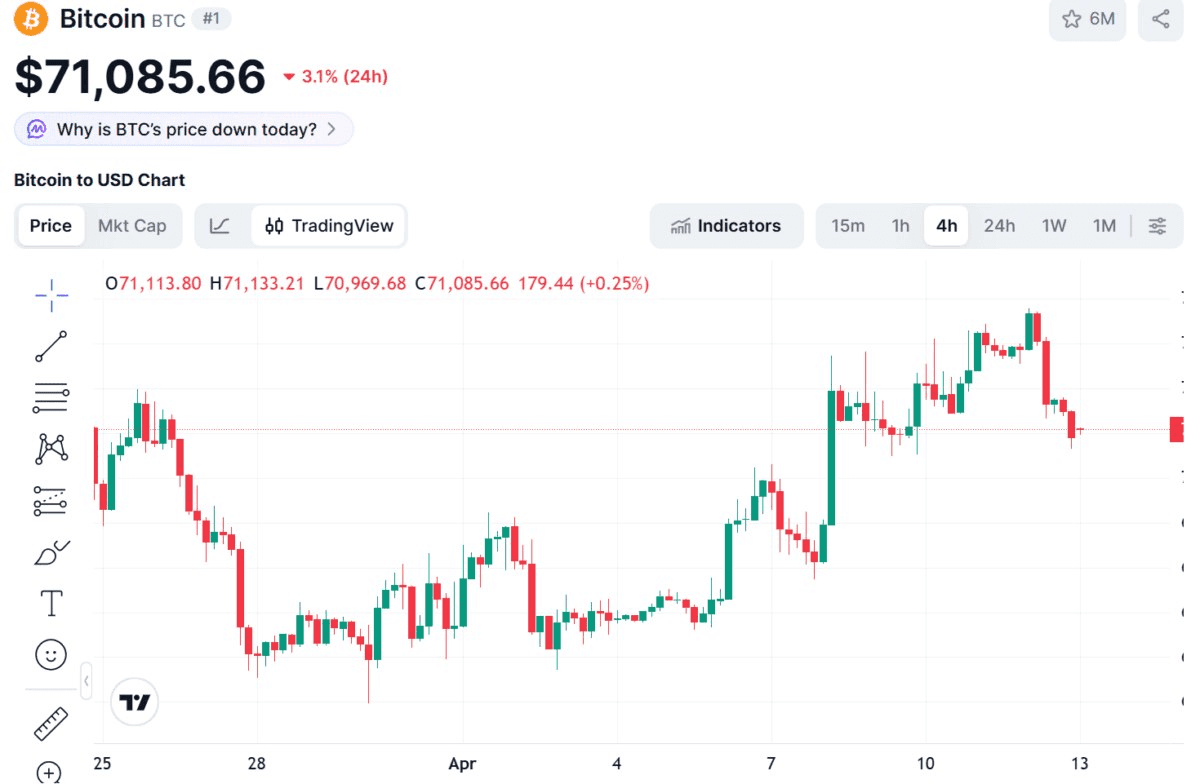Switch to the TradingView chart mode
Image resolution: width=1200 pixels, height=784 pixels.
click(329, 226)
